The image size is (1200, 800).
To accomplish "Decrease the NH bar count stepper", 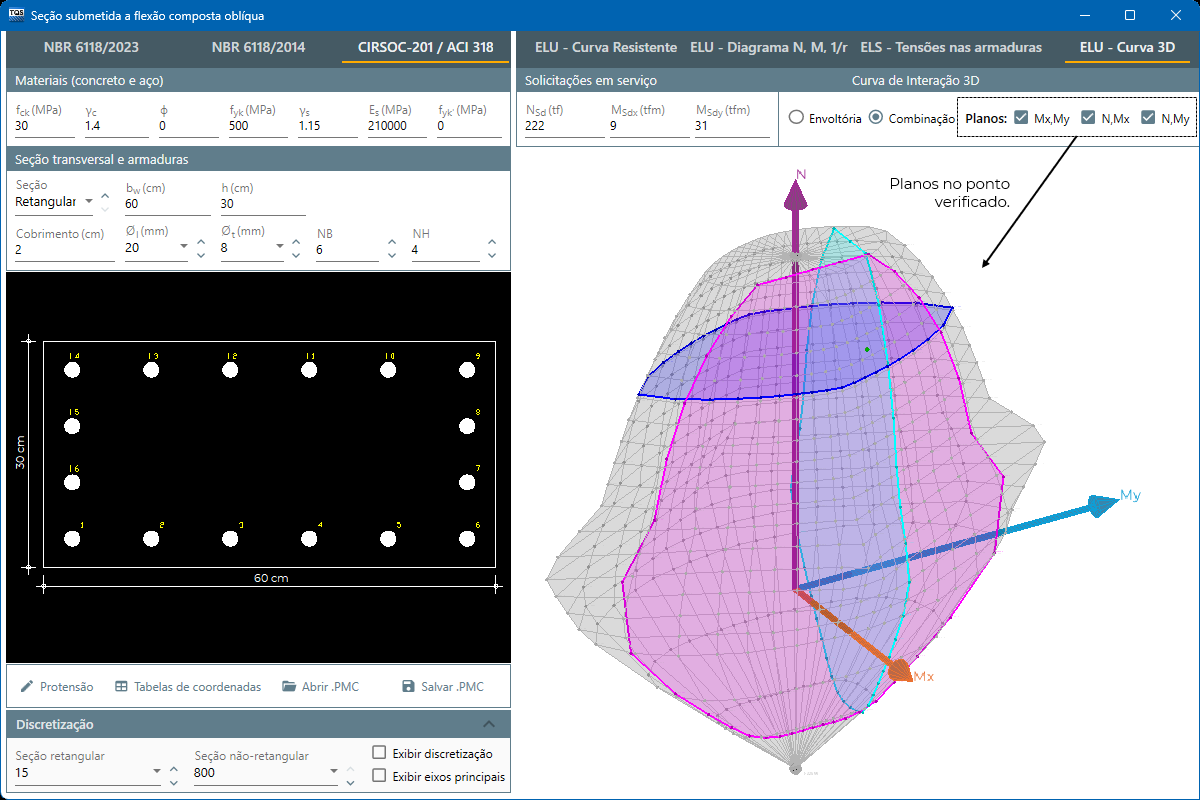I will (491, 255).
